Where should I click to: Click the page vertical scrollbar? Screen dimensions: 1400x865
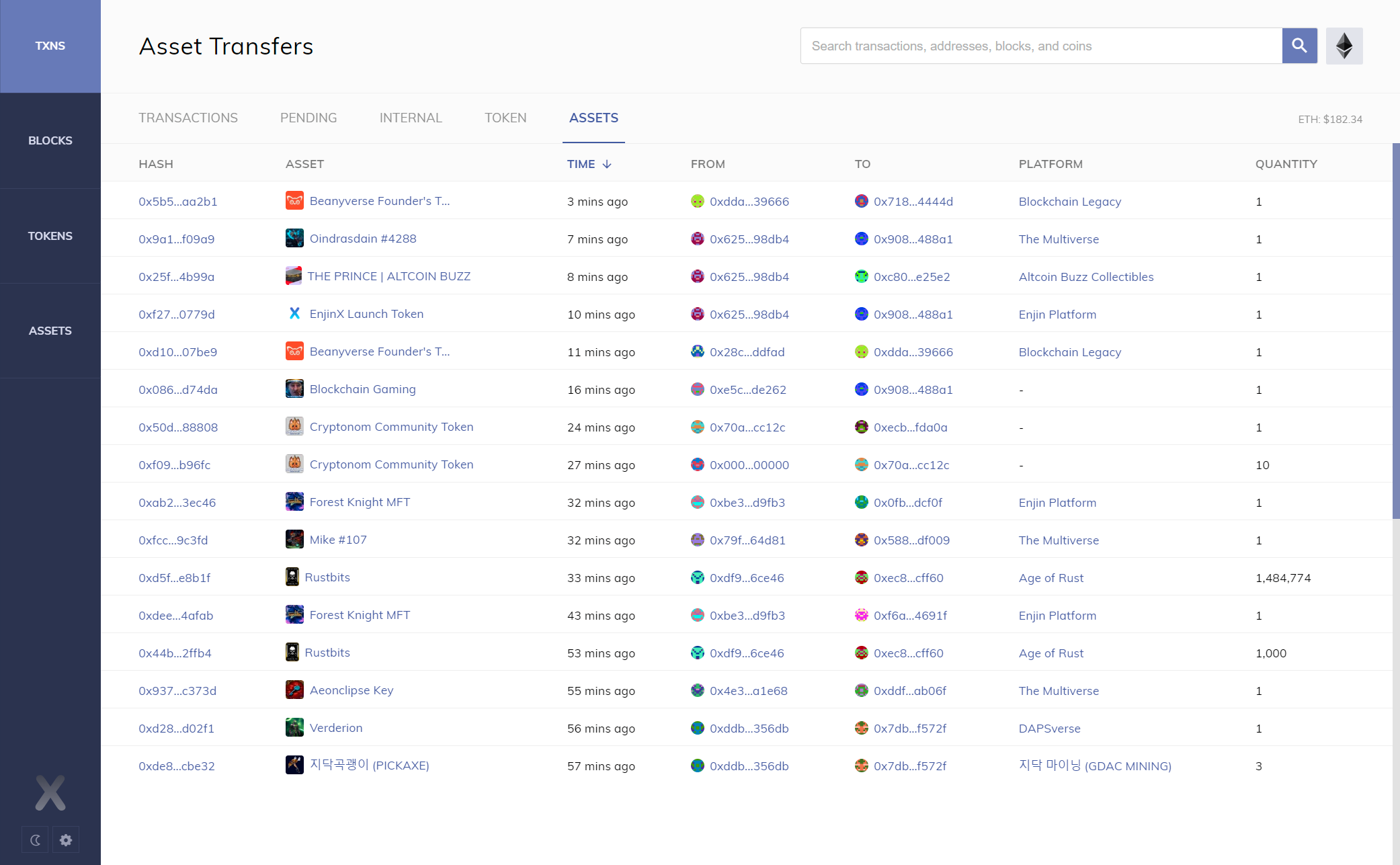coord(1396,331)
